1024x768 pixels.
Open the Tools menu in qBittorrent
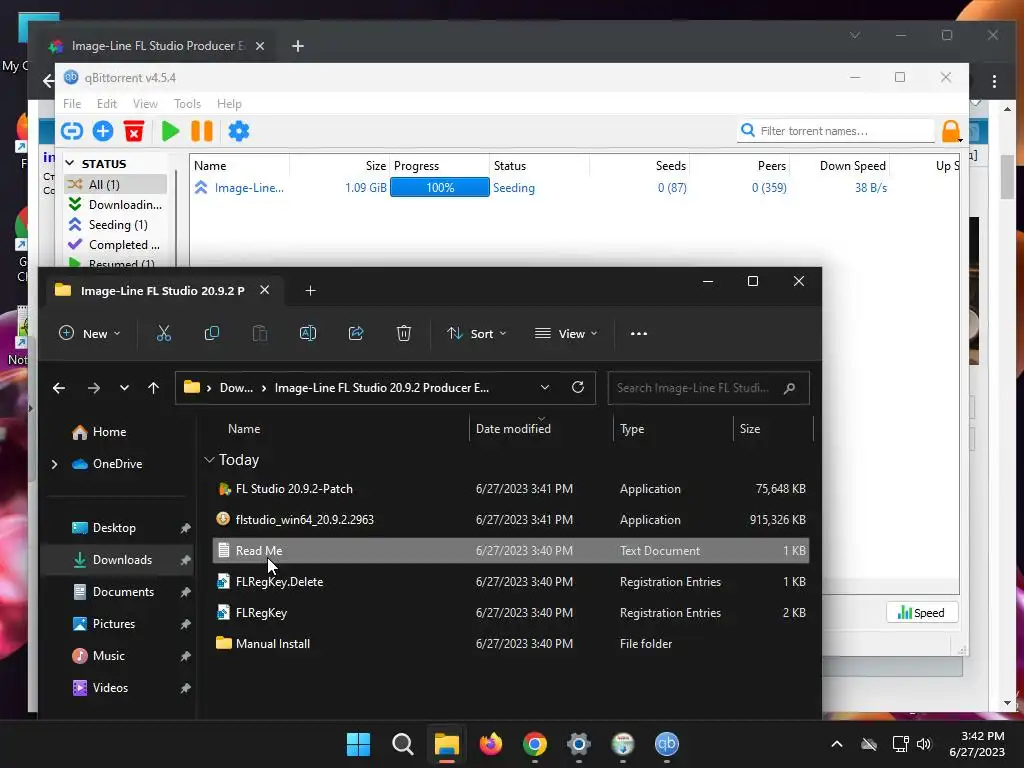click(187, 103)
